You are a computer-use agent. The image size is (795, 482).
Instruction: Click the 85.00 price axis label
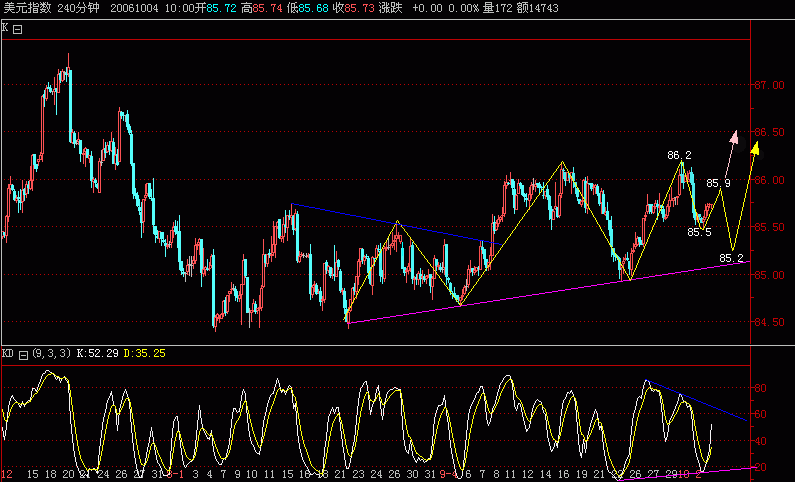pyautogui.click(x=769, y=275)
